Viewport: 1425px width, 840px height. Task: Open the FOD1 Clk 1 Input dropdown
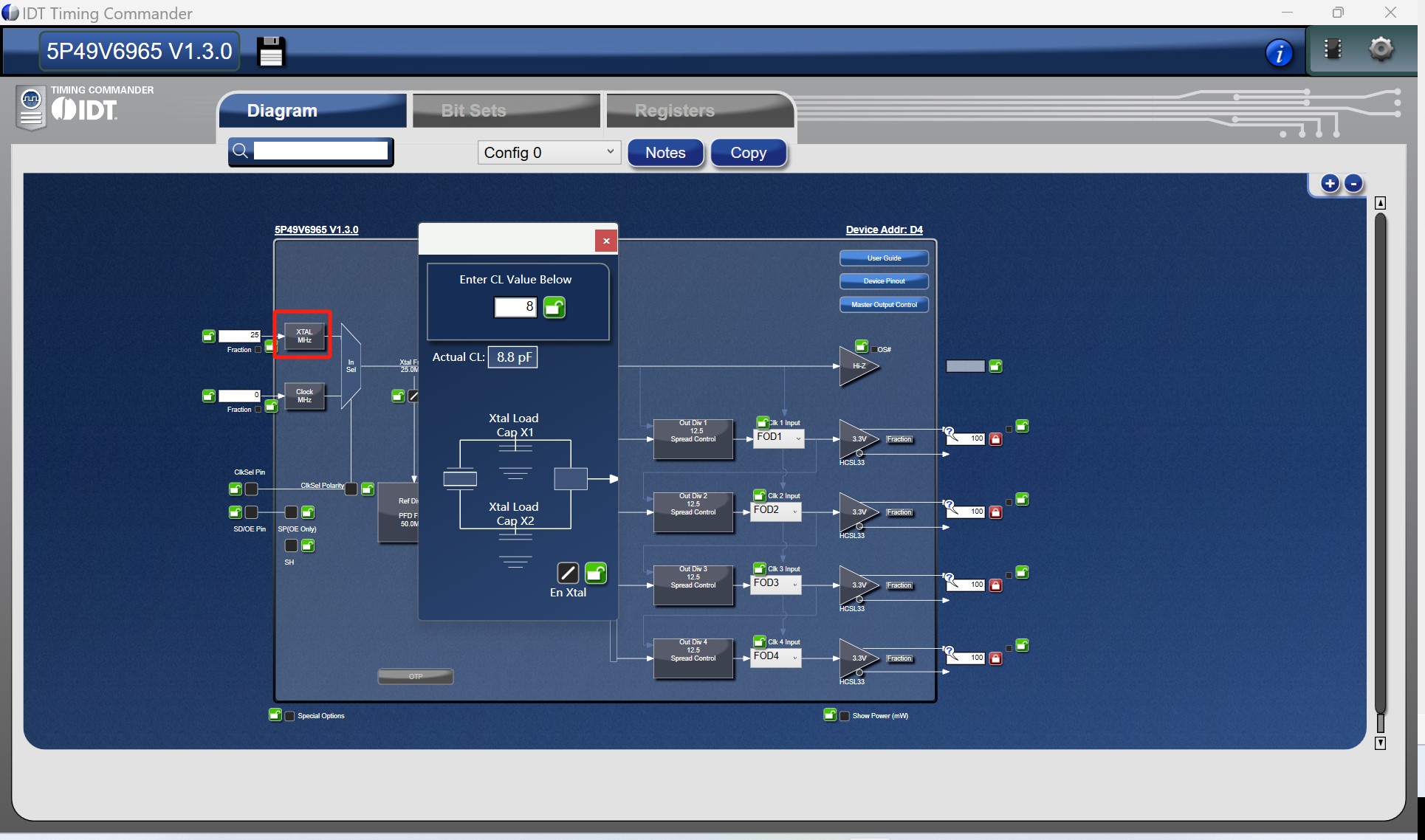778,437
